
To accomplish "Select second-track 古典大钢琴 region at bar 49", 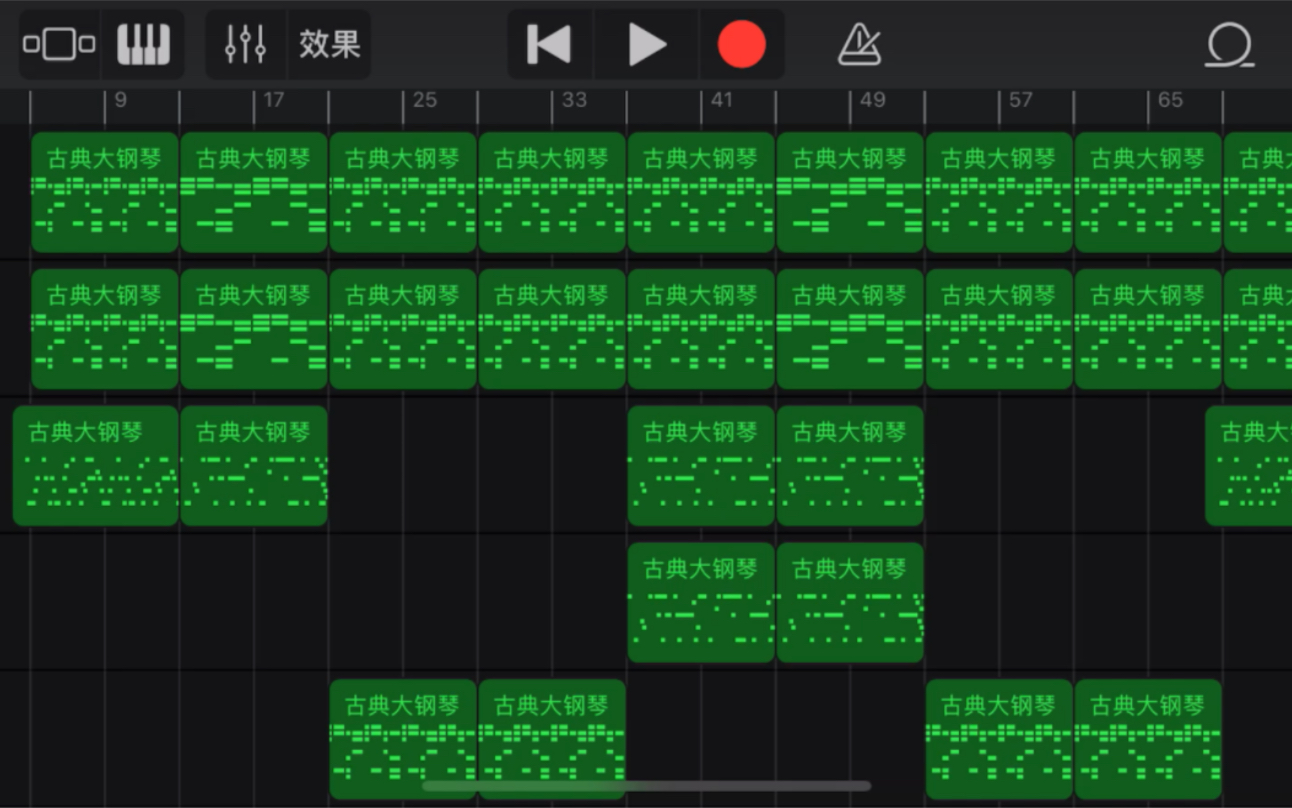I will coord(850,329).
